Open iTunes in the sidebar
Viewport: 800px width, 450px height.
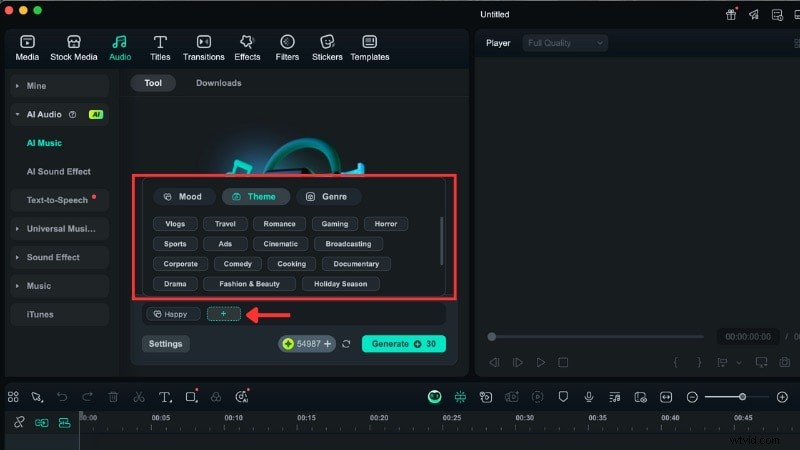click(x=60, y=314)
